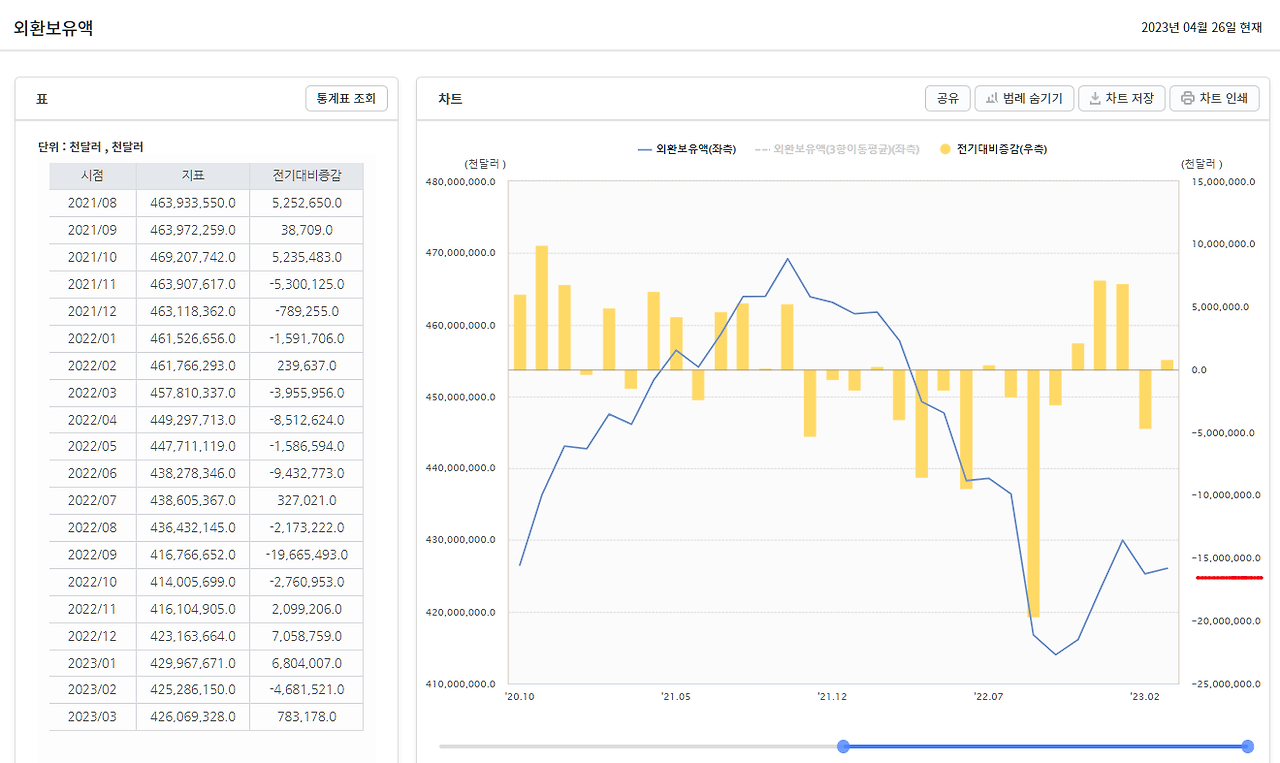The width and height of the screenshot is (1280, 763).
Task: Click the blue selected track of the range slider
Action: 1045,746
